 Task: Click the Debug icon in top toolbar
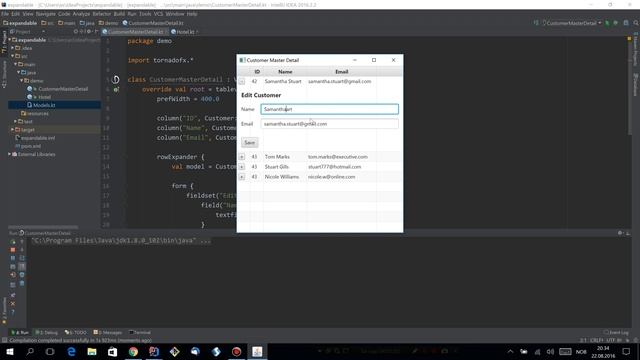(x=616, y=23)
